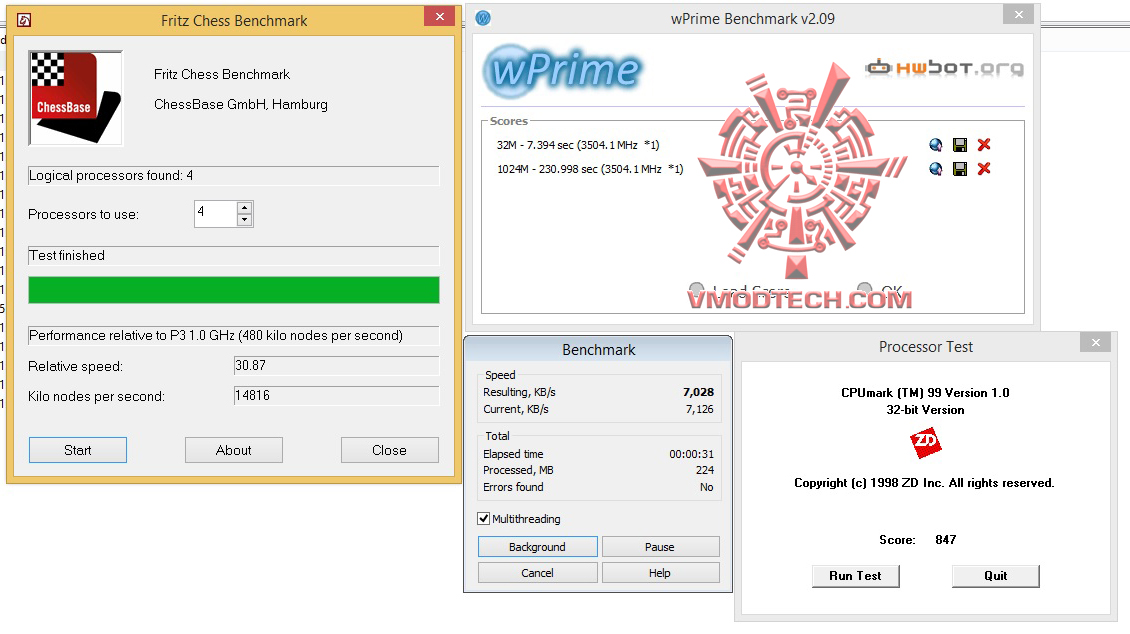Click the Score: 847 text in Processor Test
1130x634 pixels.
pos(917,540)
